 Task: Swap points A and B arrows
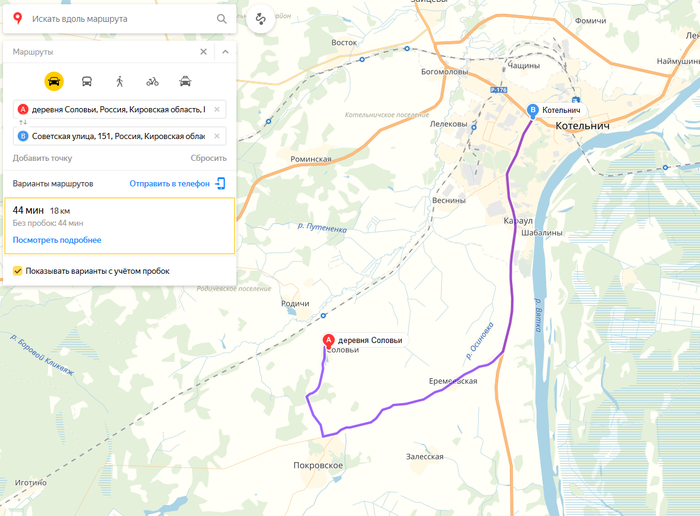23,122
